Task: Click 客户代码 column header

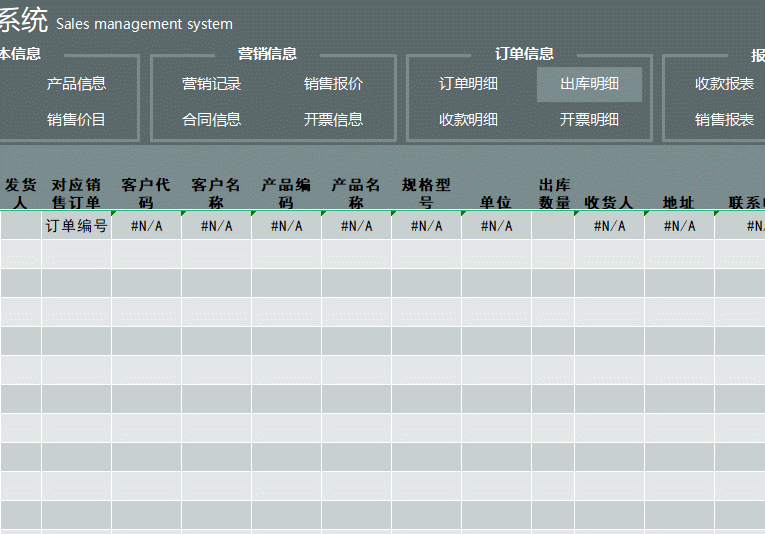Action: point(146,193)
